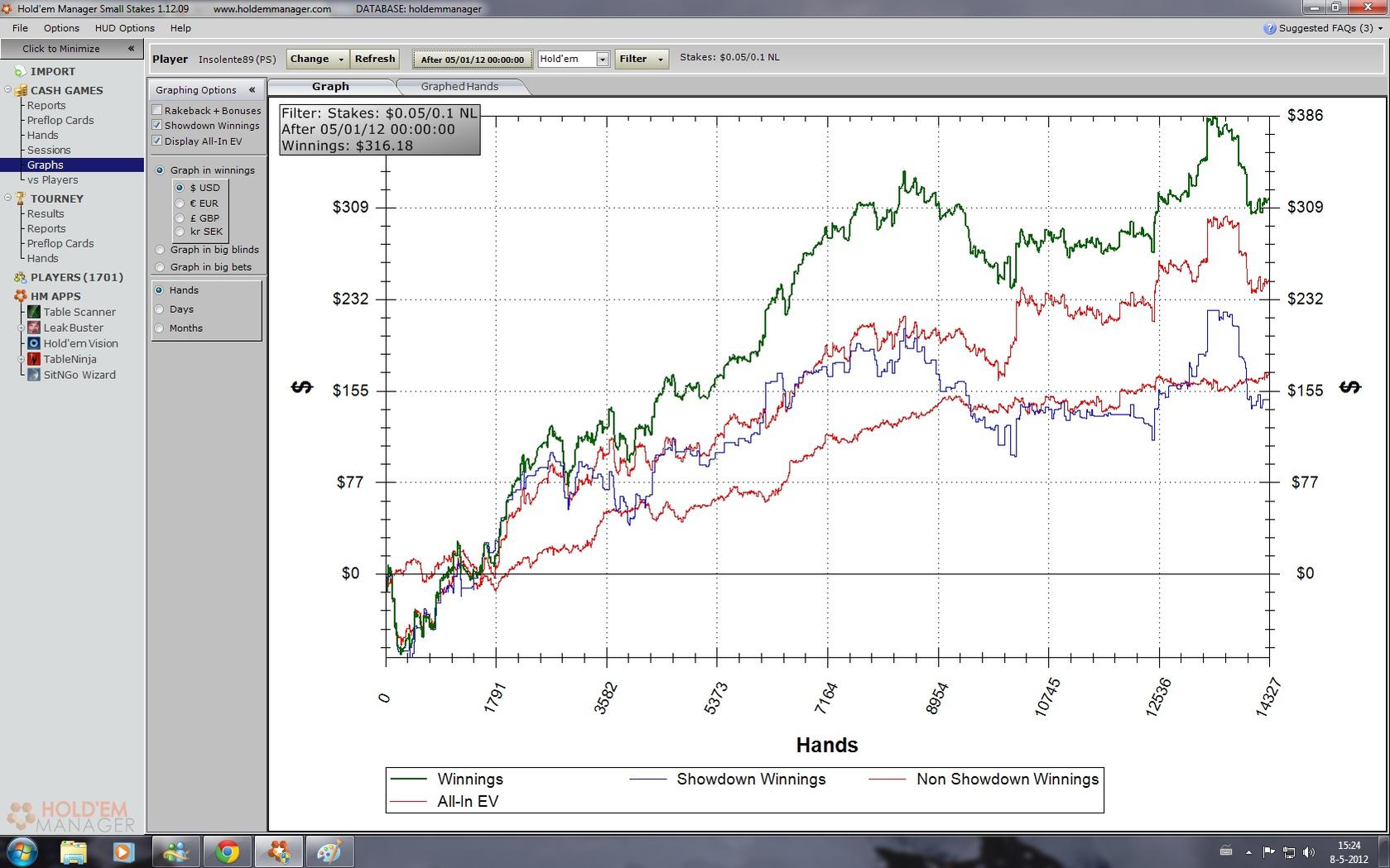Select Graph in big bets
Image resolution: width=1390 pixels, height=868 pixels.
160,267
